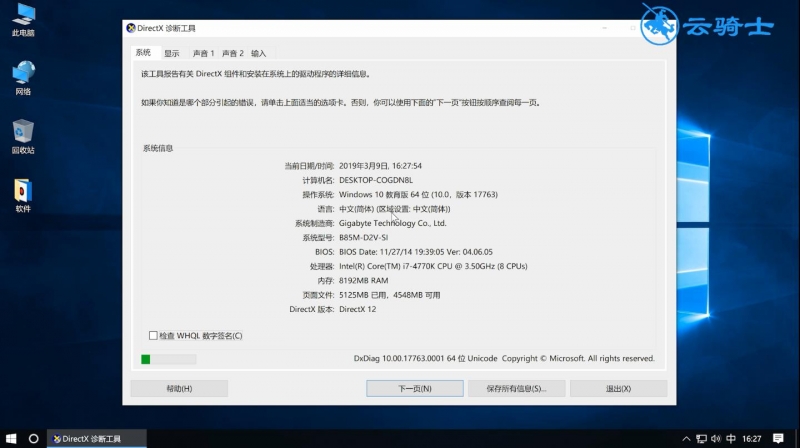Select the 软件 desktop icon
The height and width of the screenshot is (448, 800).
pyautogui.click(x=23, y=195)
